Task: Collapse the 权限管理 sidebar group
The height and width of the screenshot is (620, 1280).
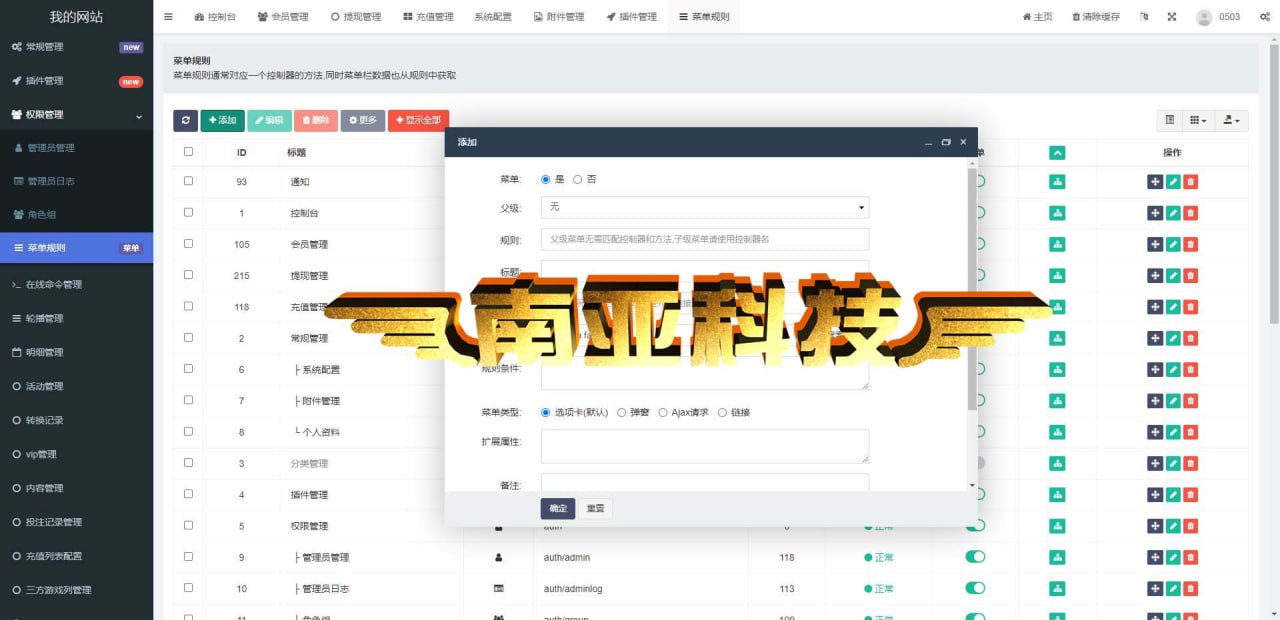Action: tap(76, 115)
